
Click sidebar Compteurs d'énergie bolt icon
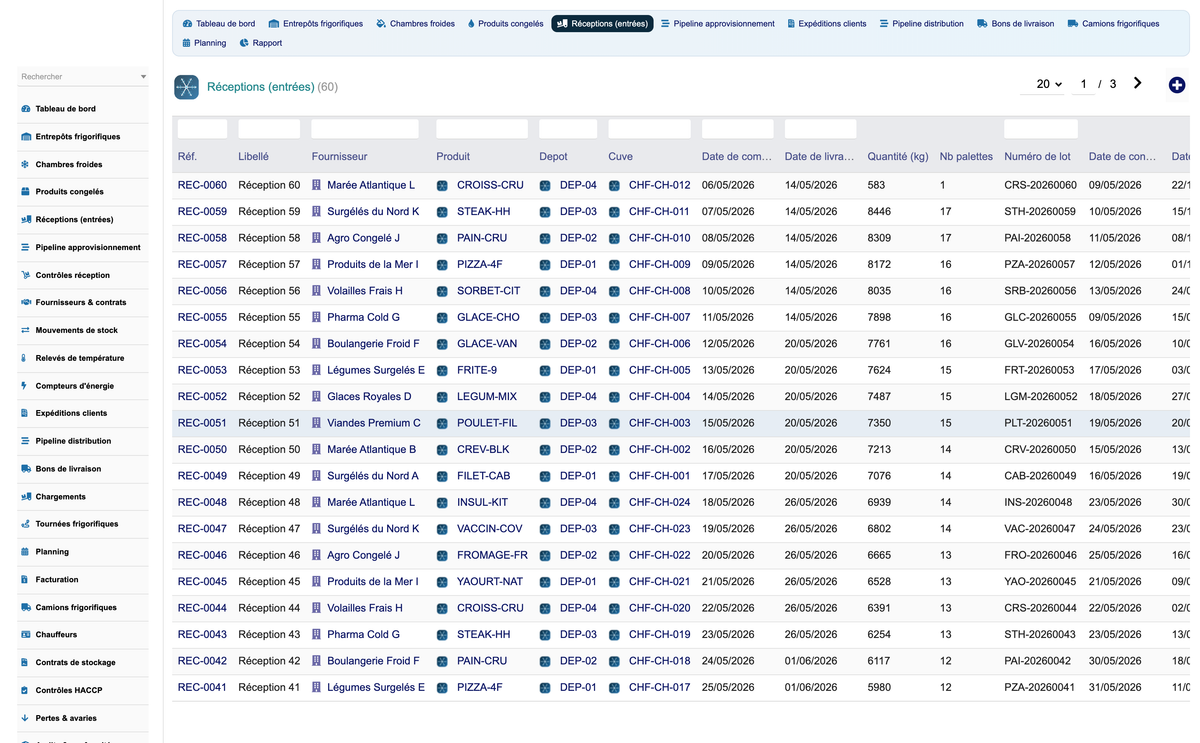pyautogui.click(x=25, y=386)
